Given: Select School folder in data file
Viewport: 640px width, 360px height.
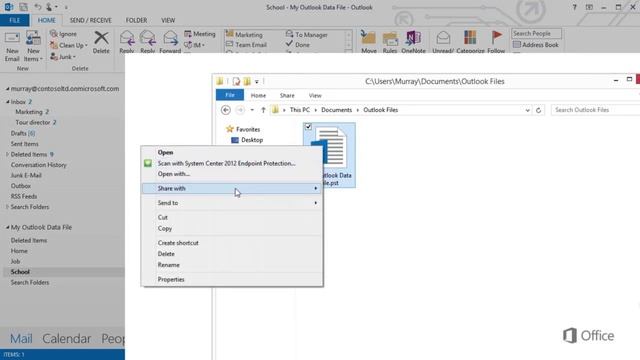Looking at the screenshot, I should click(20, 272).
